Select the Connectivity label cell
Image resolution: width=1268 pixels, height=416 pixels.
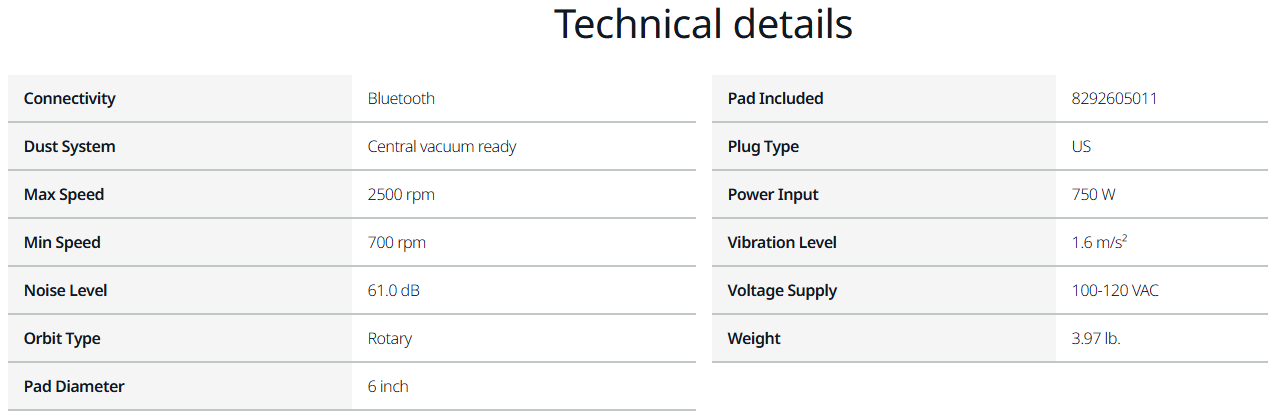(180, 98)
